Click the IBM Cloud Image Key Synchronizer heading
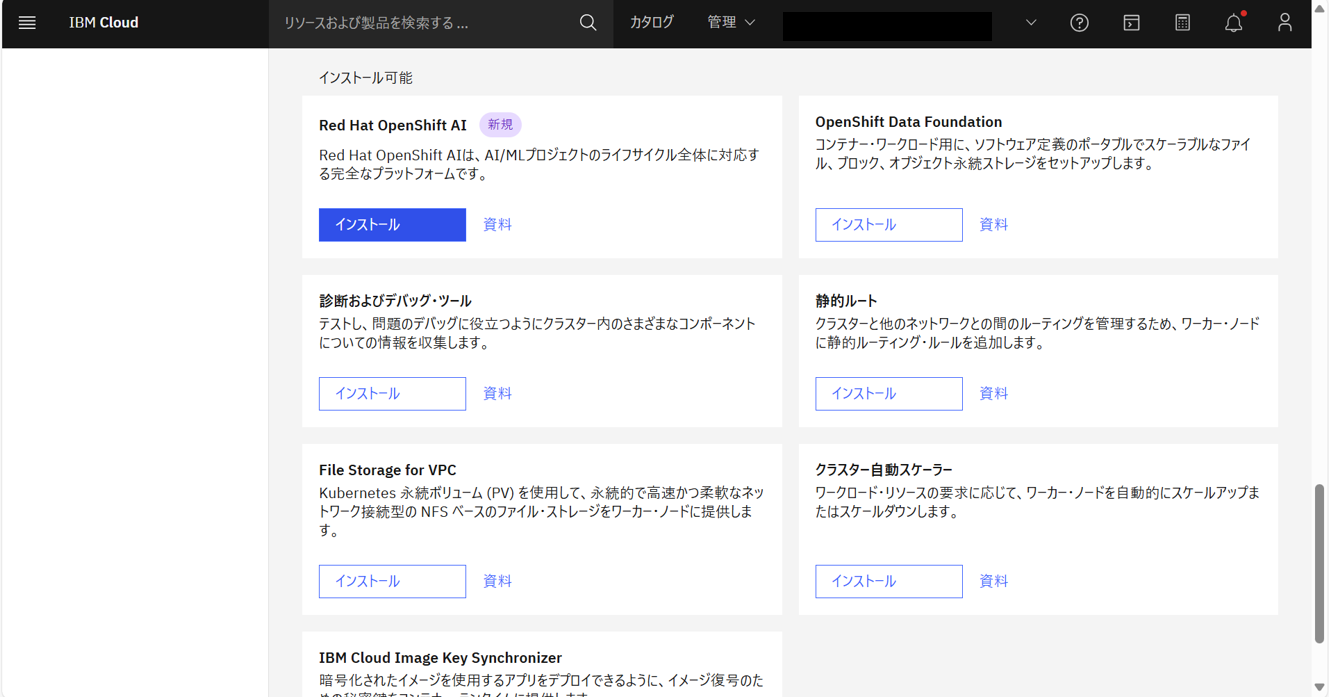 440,658
